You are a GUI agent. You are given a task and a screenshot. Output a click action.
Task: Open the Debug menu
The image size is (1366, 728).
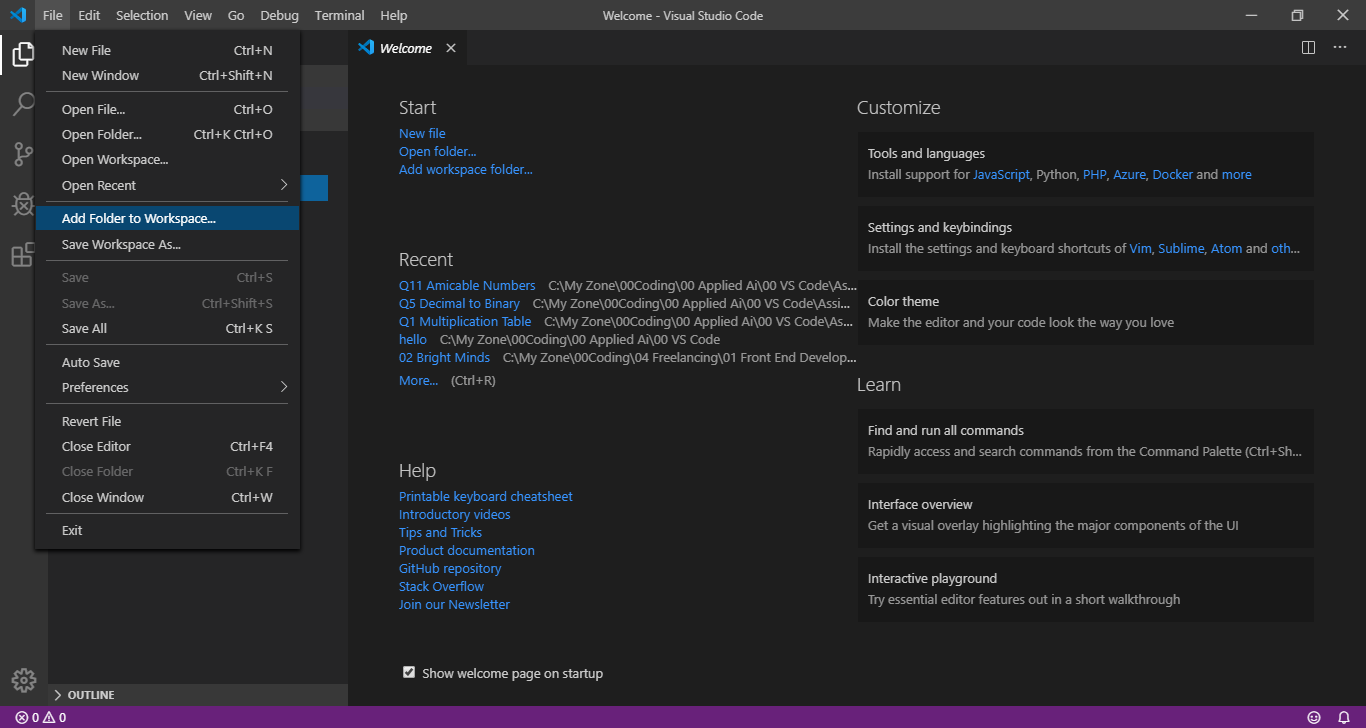click(x=279, y=15)
